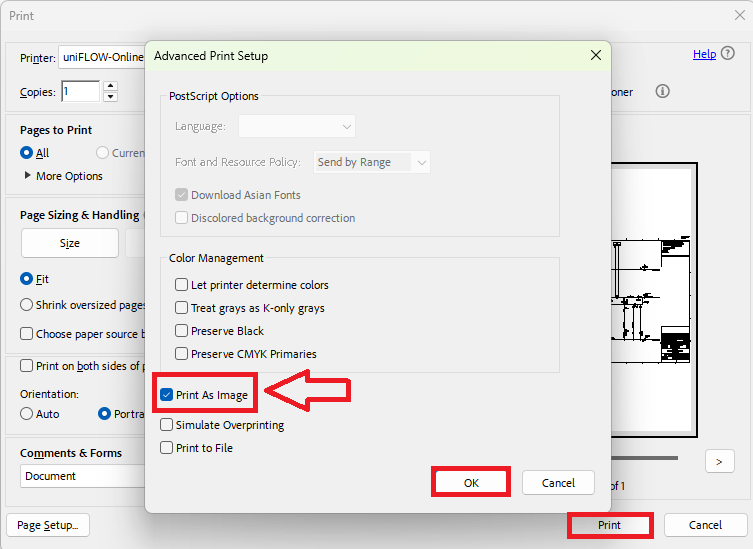
Task: Select Portrait orientation
Action: [104, 414]
